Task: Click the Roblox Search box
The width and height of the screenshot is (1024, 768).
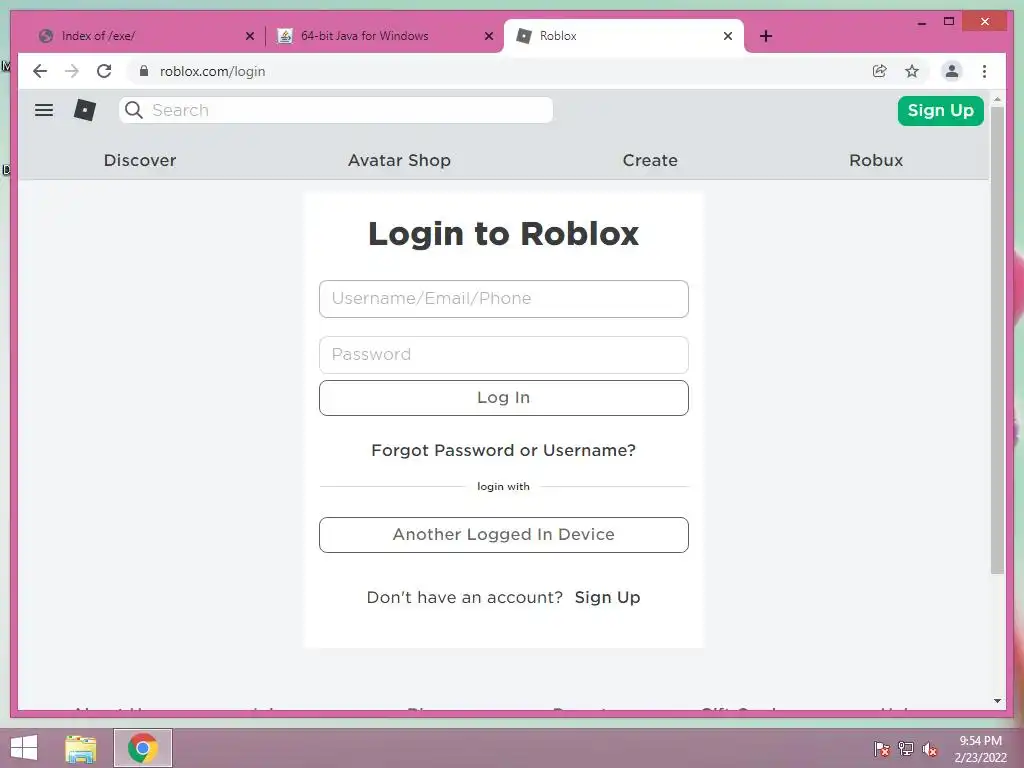Action: point(336,110)
